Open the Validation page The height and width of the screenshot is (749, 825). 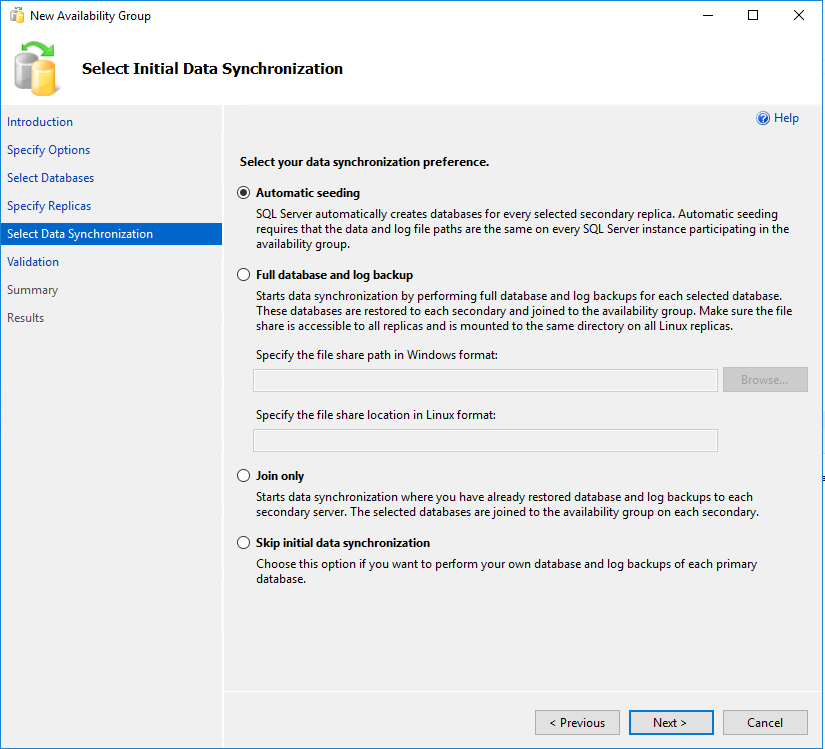point(33,262)
